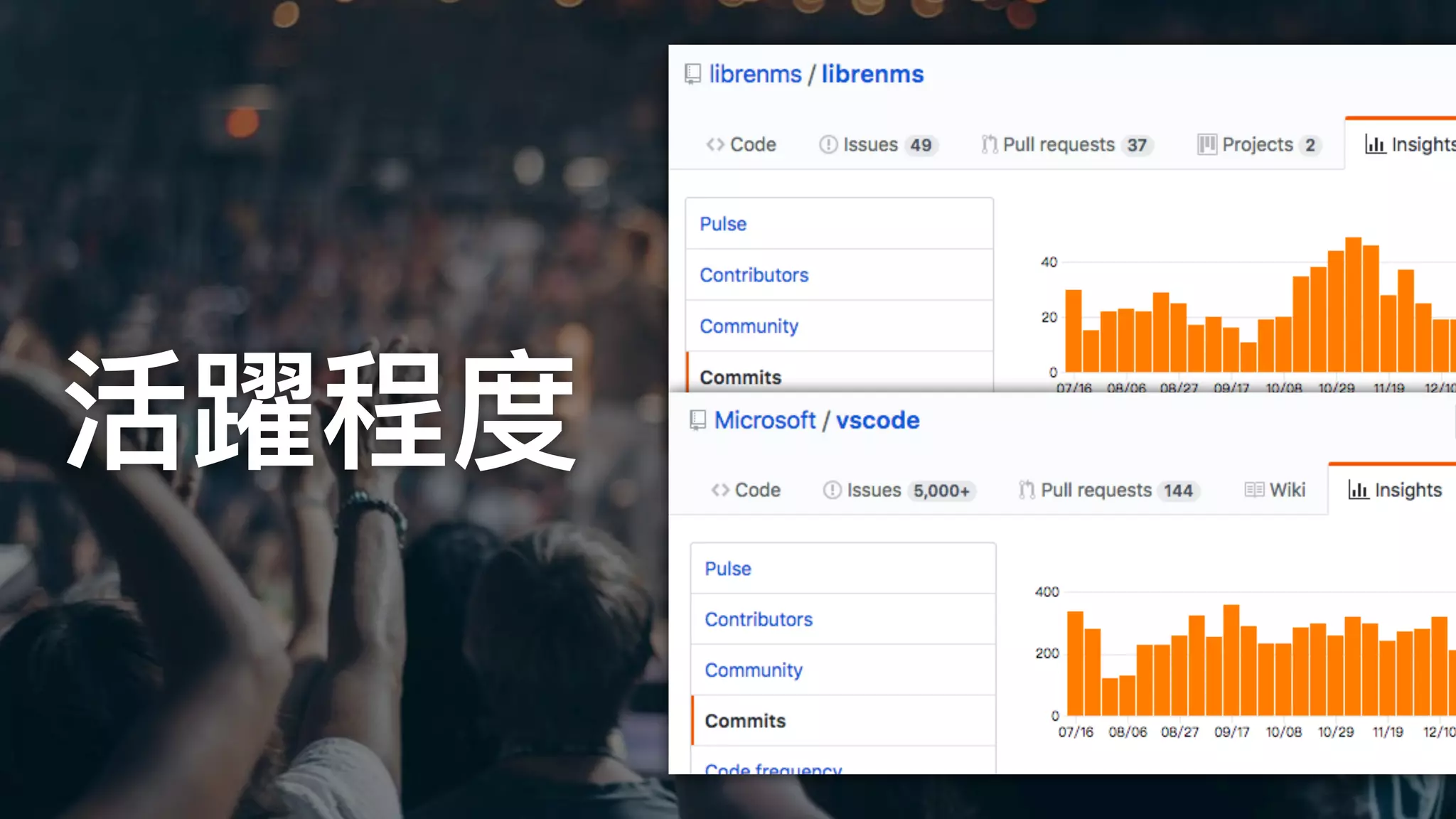Click the pull request icon in librenms
1456x819 pixels.
(989, 144)
